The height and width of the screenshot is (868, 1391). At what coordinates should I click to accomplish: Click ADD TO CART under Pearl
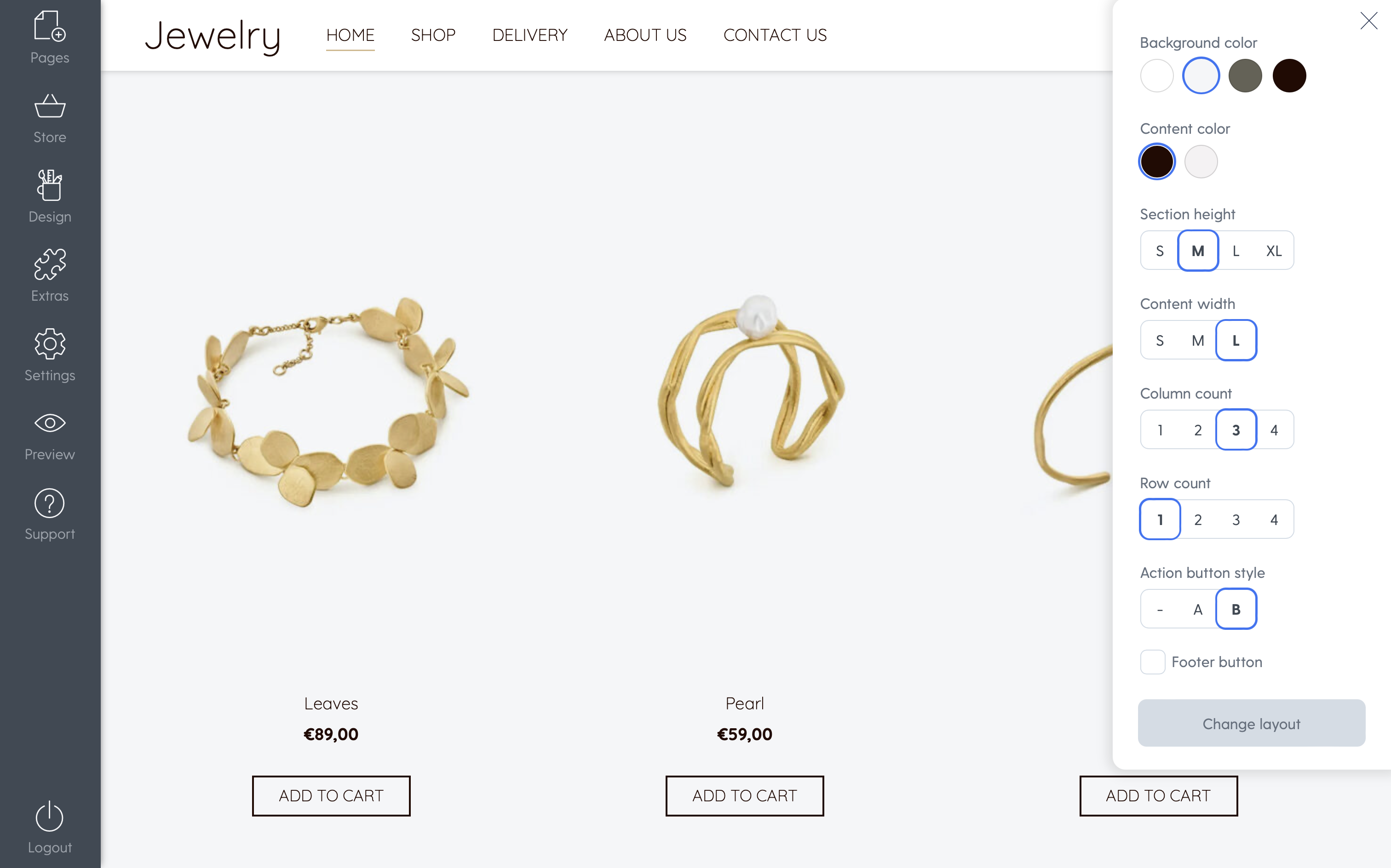(x=744, y=796)
